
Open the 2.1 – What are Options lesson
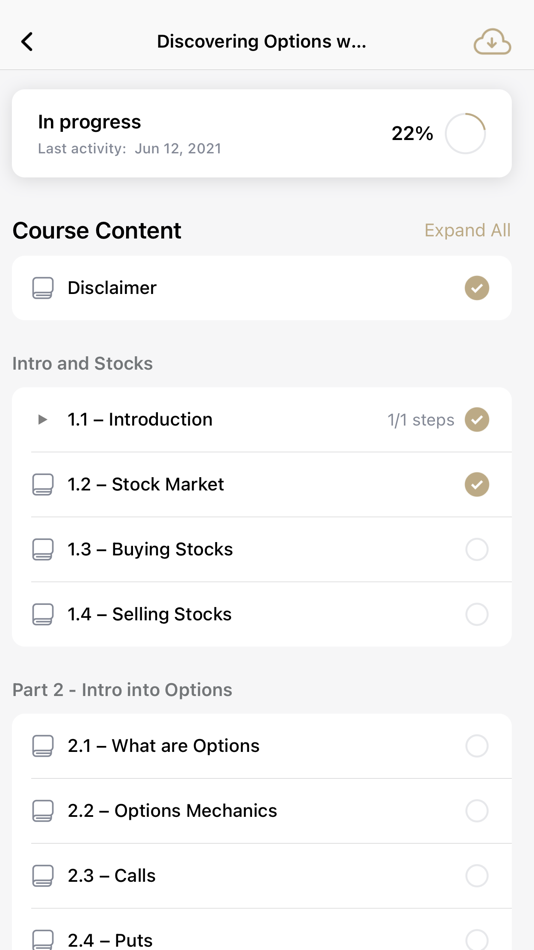point(262,746)
